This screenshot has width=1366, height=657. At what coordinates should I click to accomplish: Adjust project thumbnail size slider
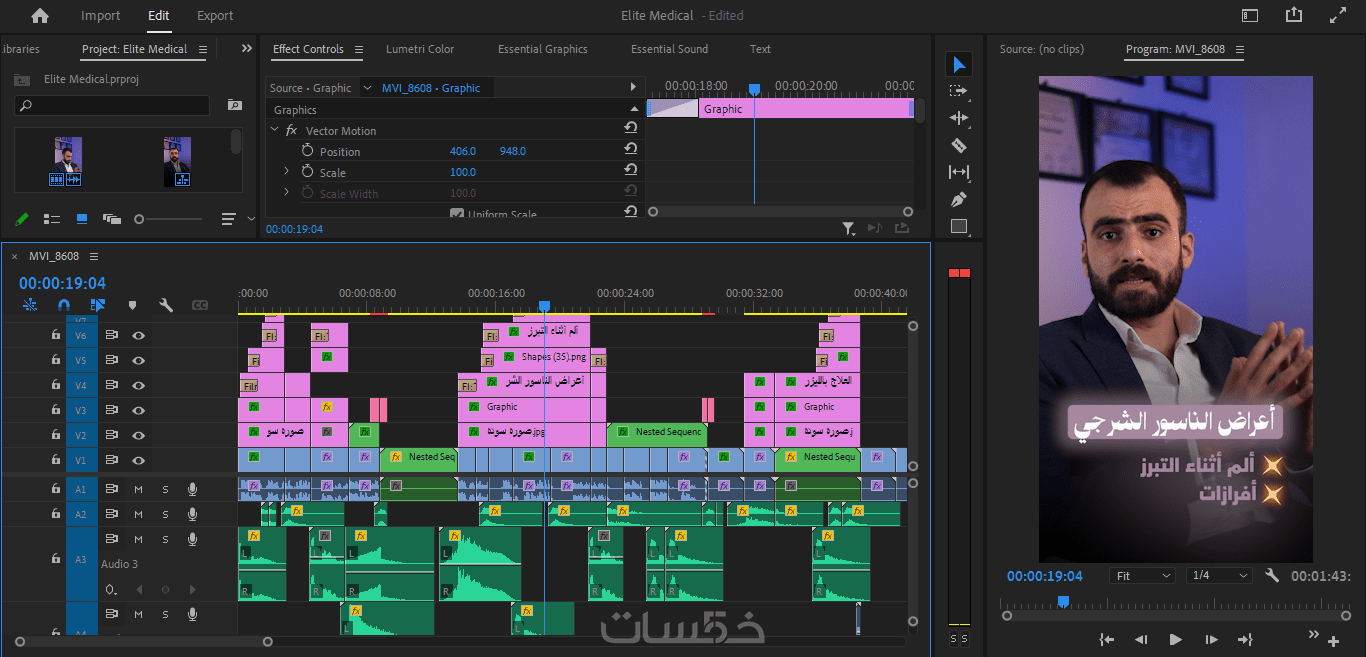click(x=140, y=219)
